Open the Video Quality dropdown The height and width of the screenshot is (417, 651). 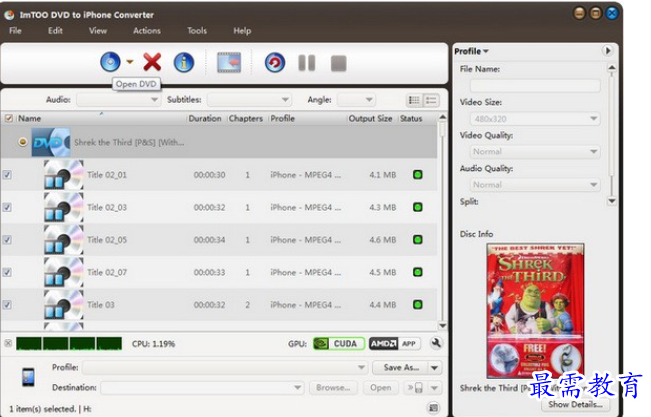(535, 152)
